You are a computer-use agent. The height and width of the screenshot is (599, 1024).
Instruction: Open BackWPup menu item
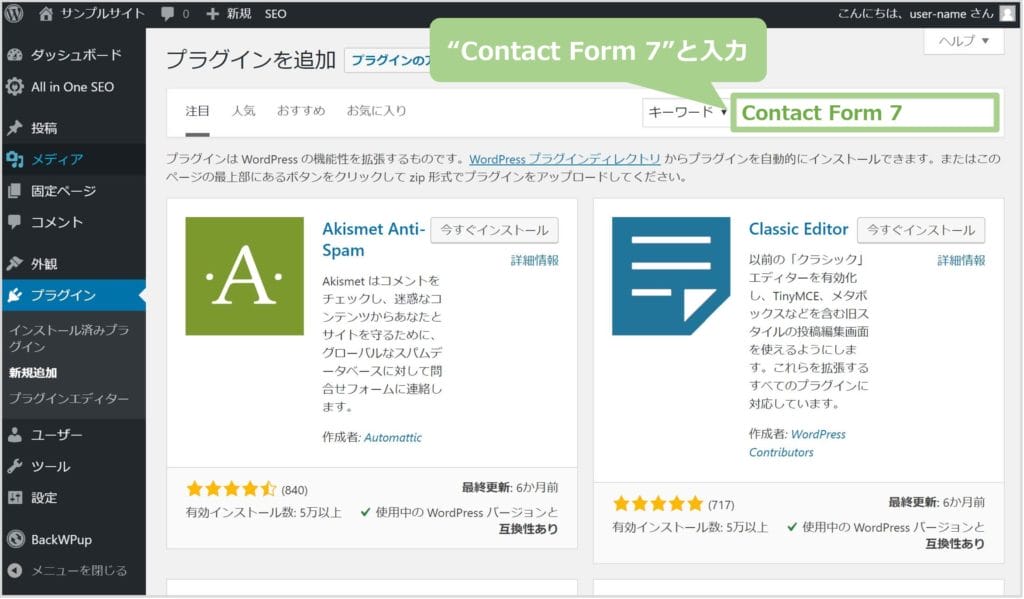coord(61,539)
